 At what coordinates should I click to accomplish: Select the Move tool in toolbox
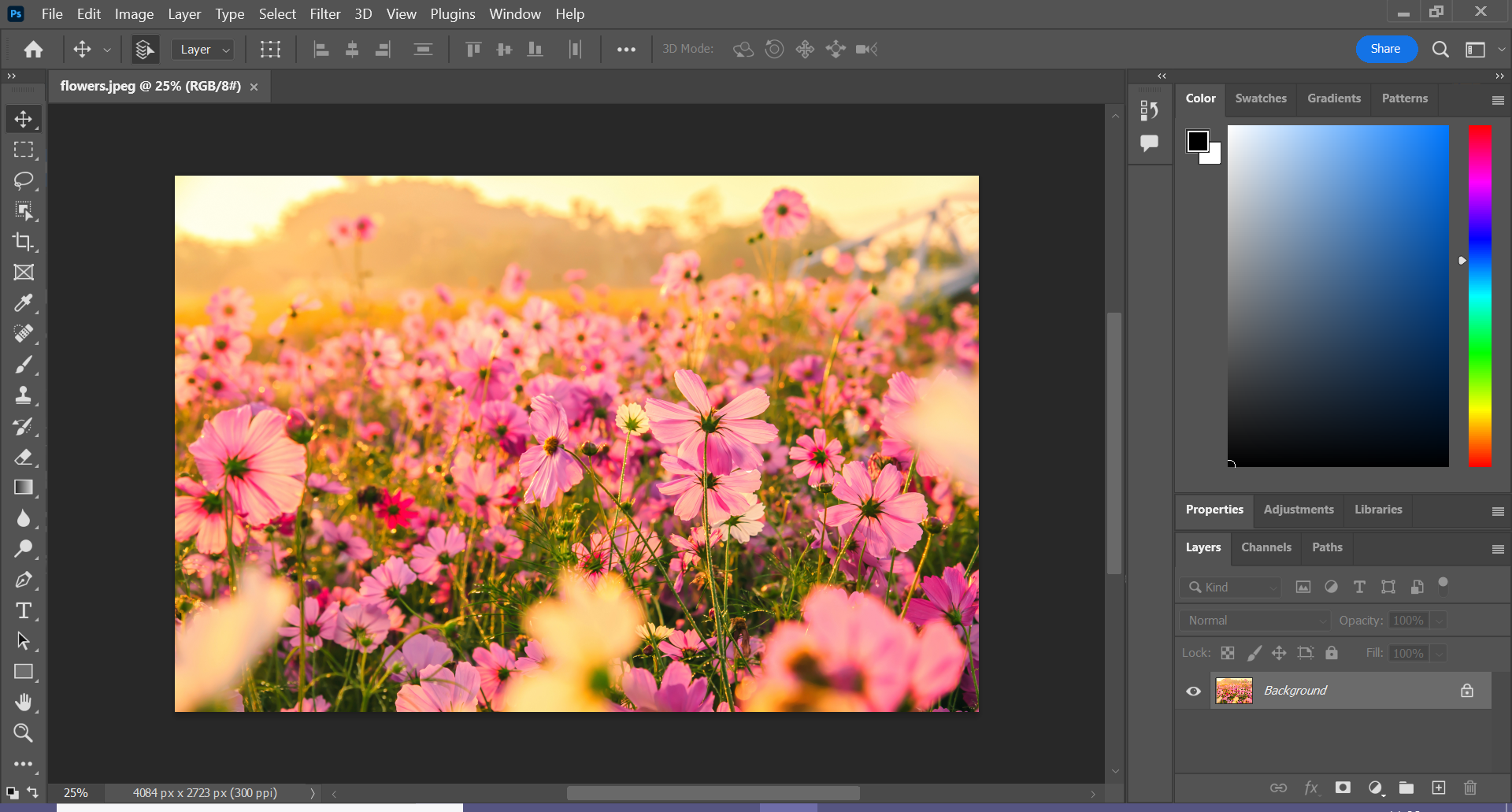pyautogui.click(x=24, y=119)
